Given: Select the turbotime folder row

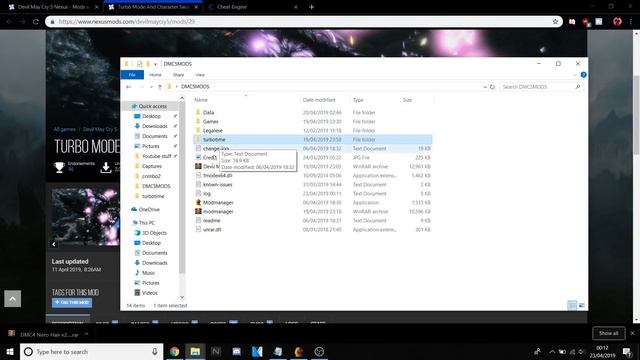Looking at the screenshot, I should click(x=313, y=139).
